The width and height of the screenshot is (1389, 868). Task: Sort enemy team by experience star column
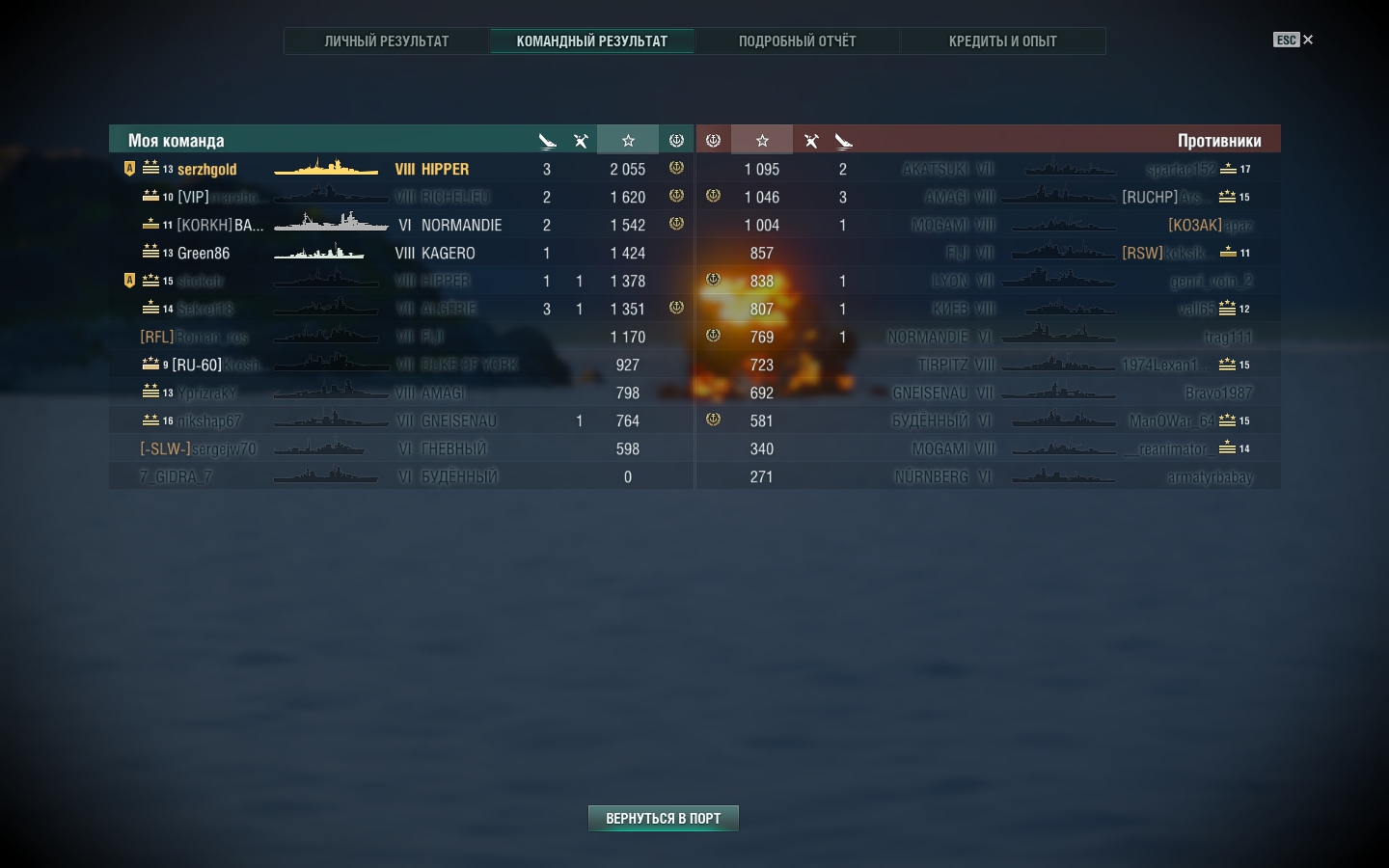762,140
